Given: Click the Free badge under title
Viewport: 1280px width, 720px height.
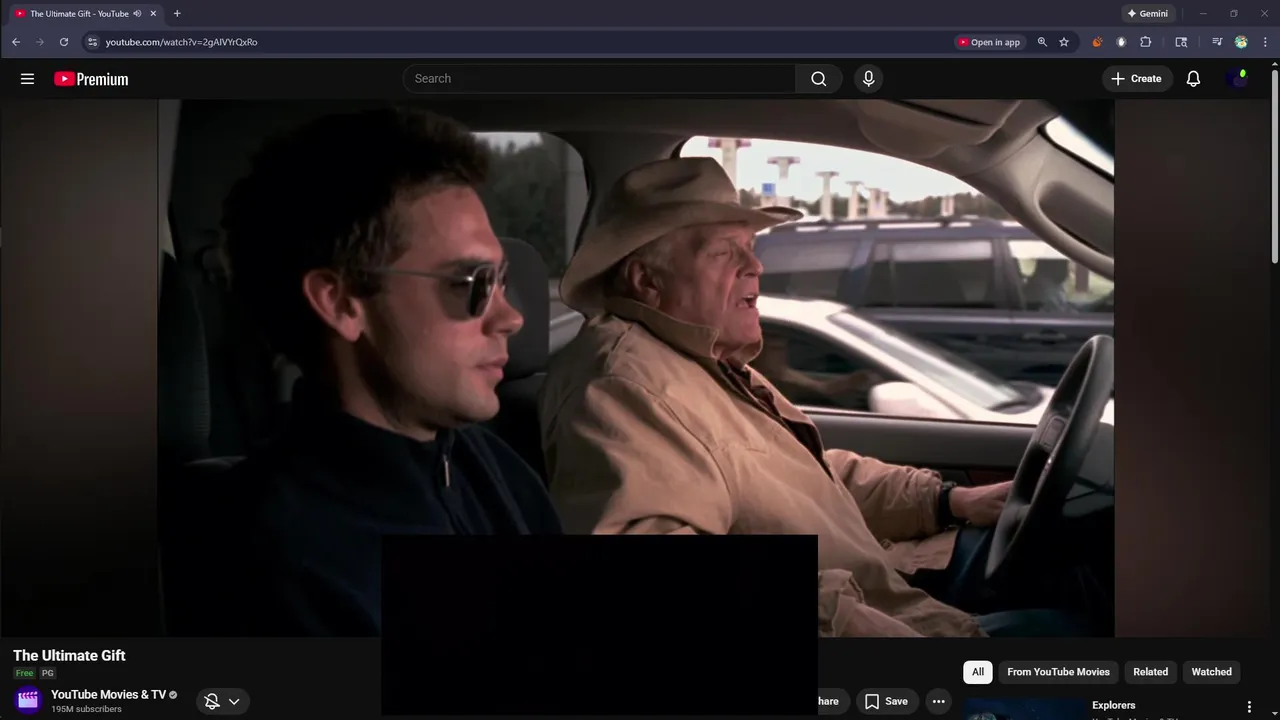Looking at the screenshot, I should [24, 673].
